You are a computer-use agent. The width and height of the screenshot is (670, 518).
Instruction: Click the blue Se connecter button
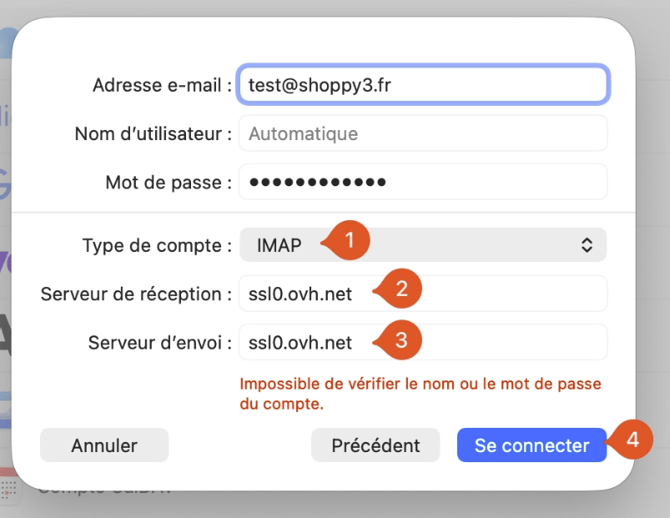(532, 445)
